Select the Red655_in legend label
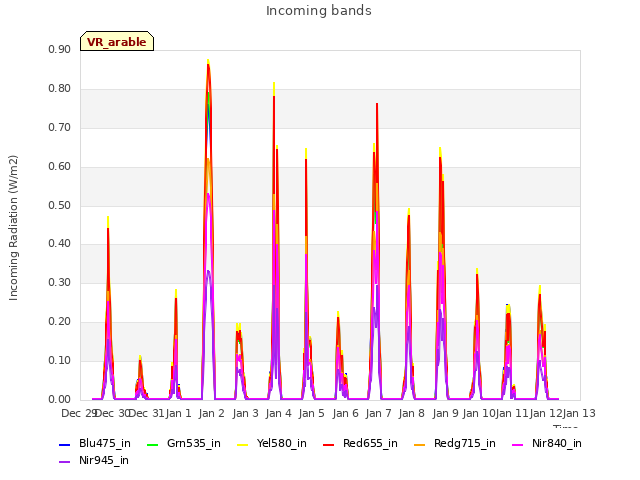640x480 pixels. (370, 444)
